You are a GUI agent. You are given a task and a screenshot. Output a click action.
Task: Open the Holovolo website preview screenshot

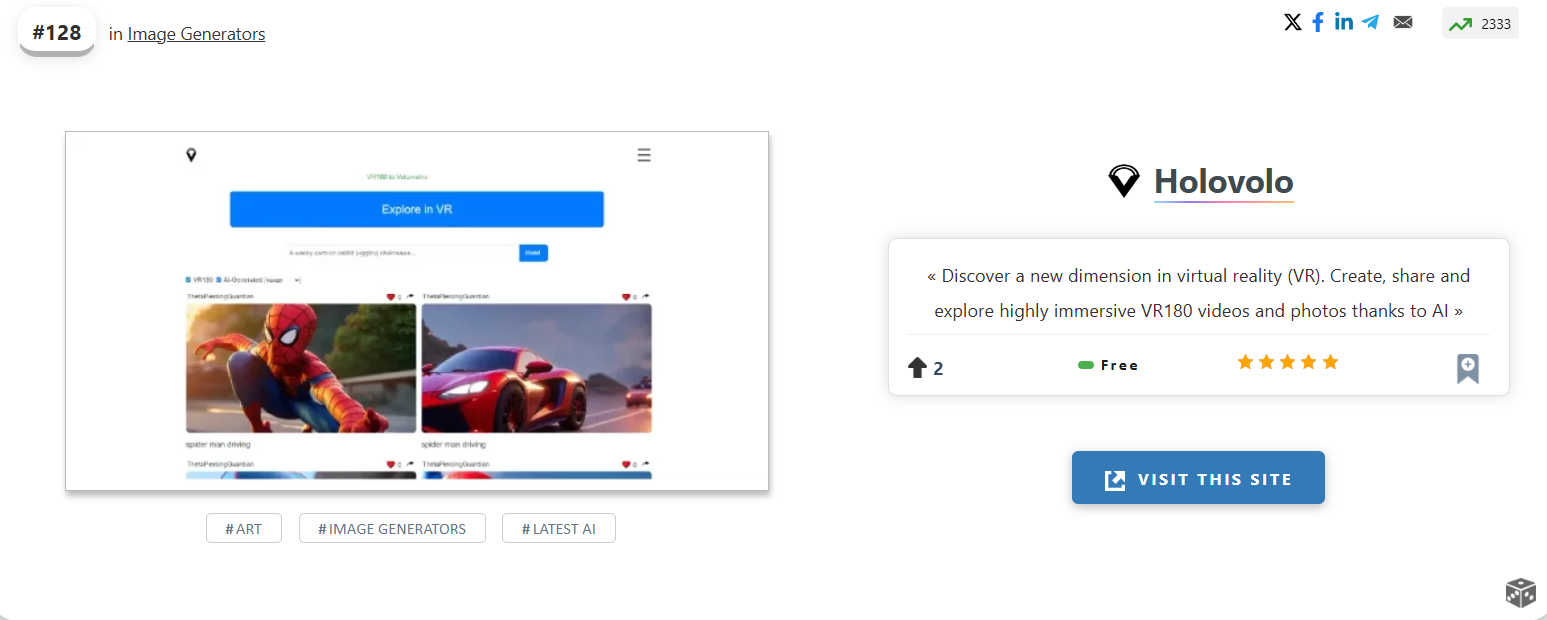point(417,311)
